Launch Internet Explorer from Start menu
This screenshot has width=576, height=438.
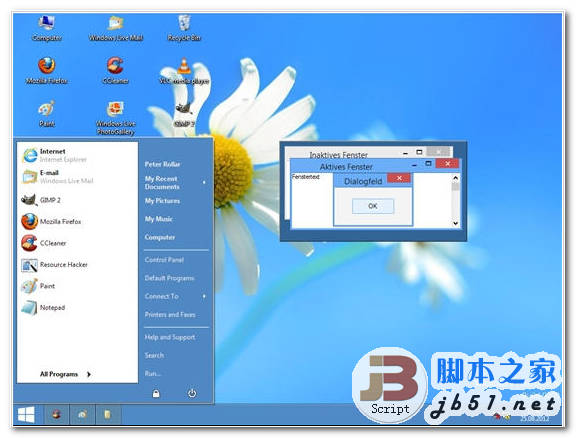tap(55, 155)
